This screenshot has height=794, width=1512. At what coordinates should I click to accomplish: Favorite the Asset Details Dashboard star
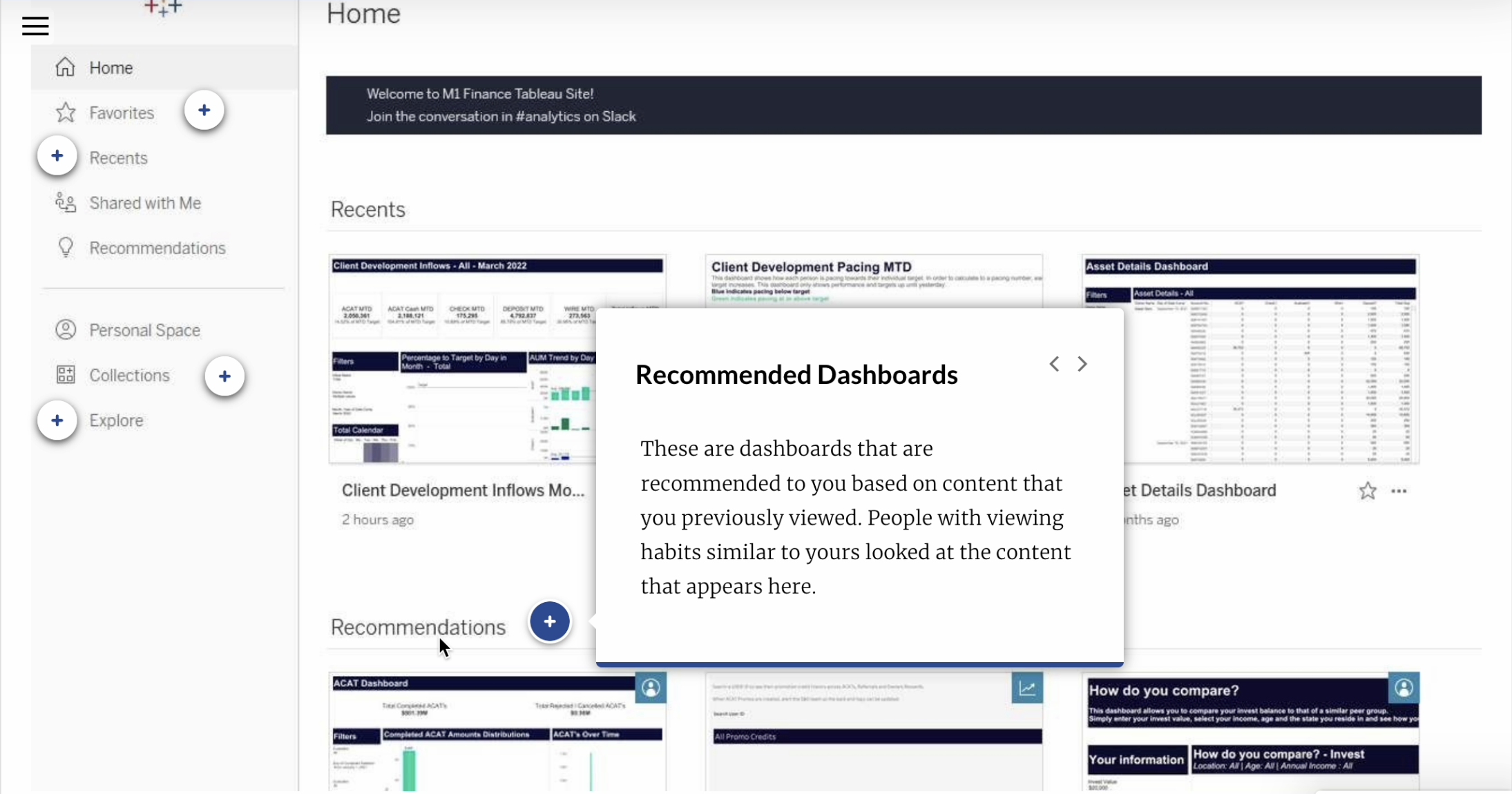[x=1366, y=490]
